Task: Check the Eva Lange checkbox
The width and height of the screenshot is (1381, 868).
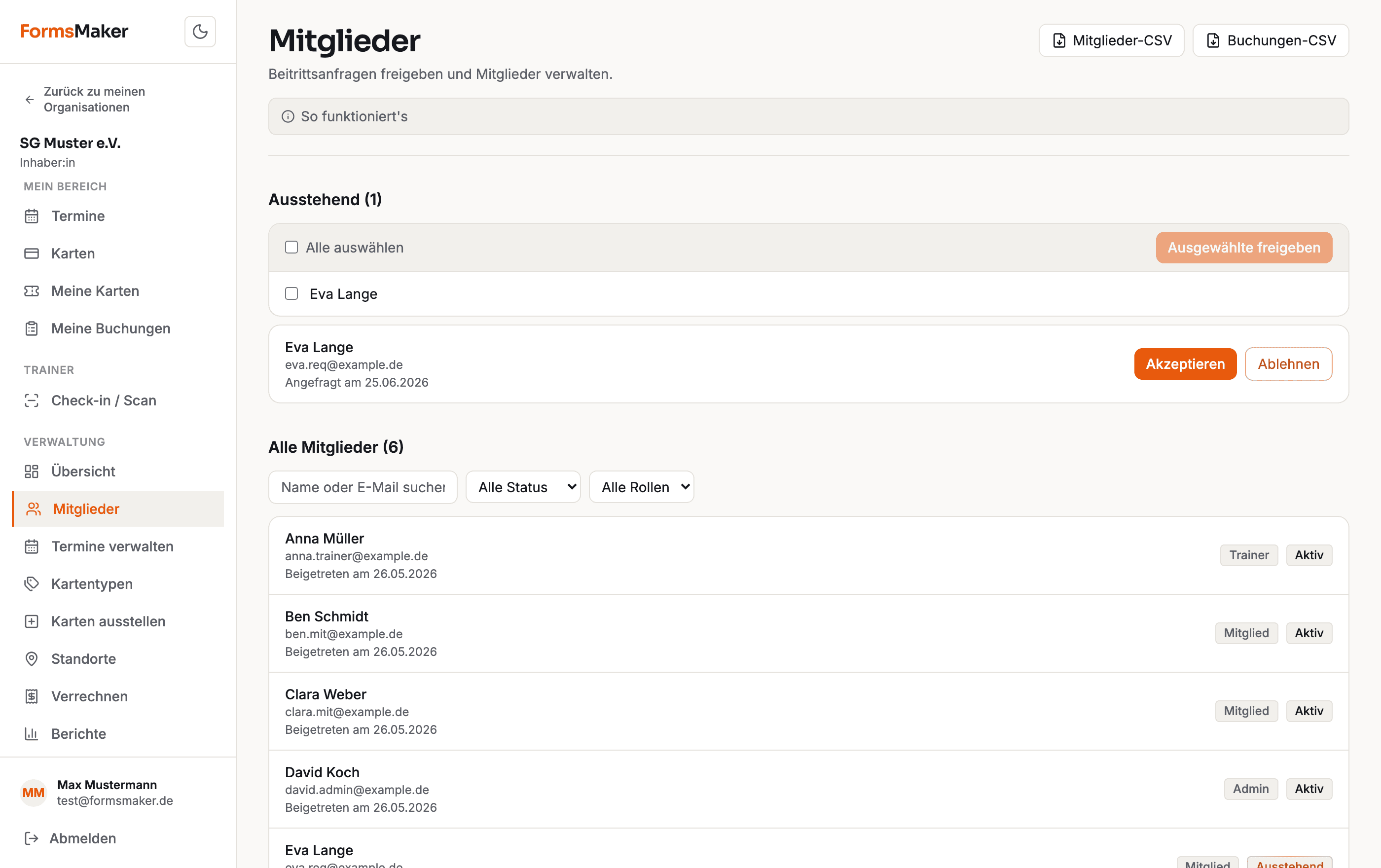Action: (x=291, y=293)
